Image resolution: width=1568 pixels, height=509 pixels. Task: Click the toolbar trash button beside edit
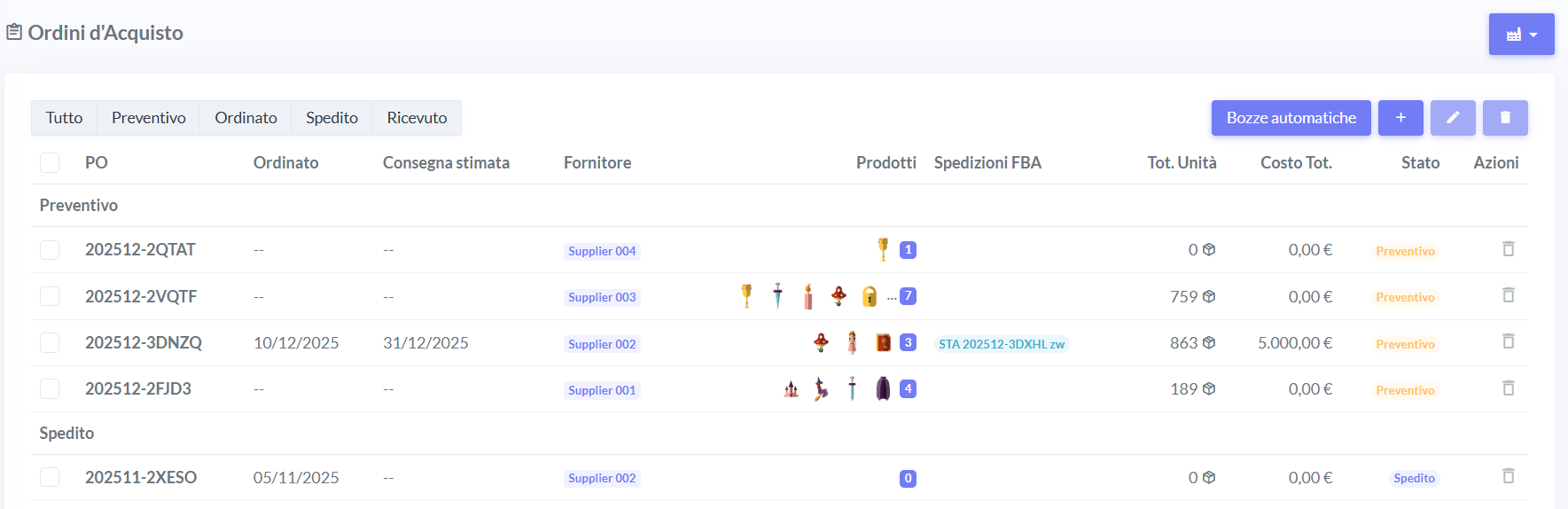[x=1504, y=118]
